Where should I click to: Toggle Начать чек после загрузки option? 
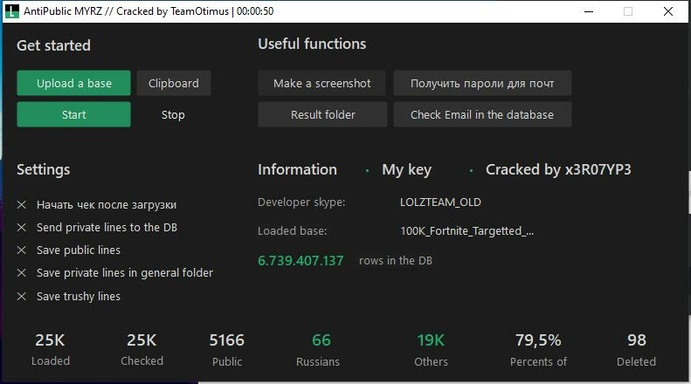pyautogui.click(x=97, y=205)
